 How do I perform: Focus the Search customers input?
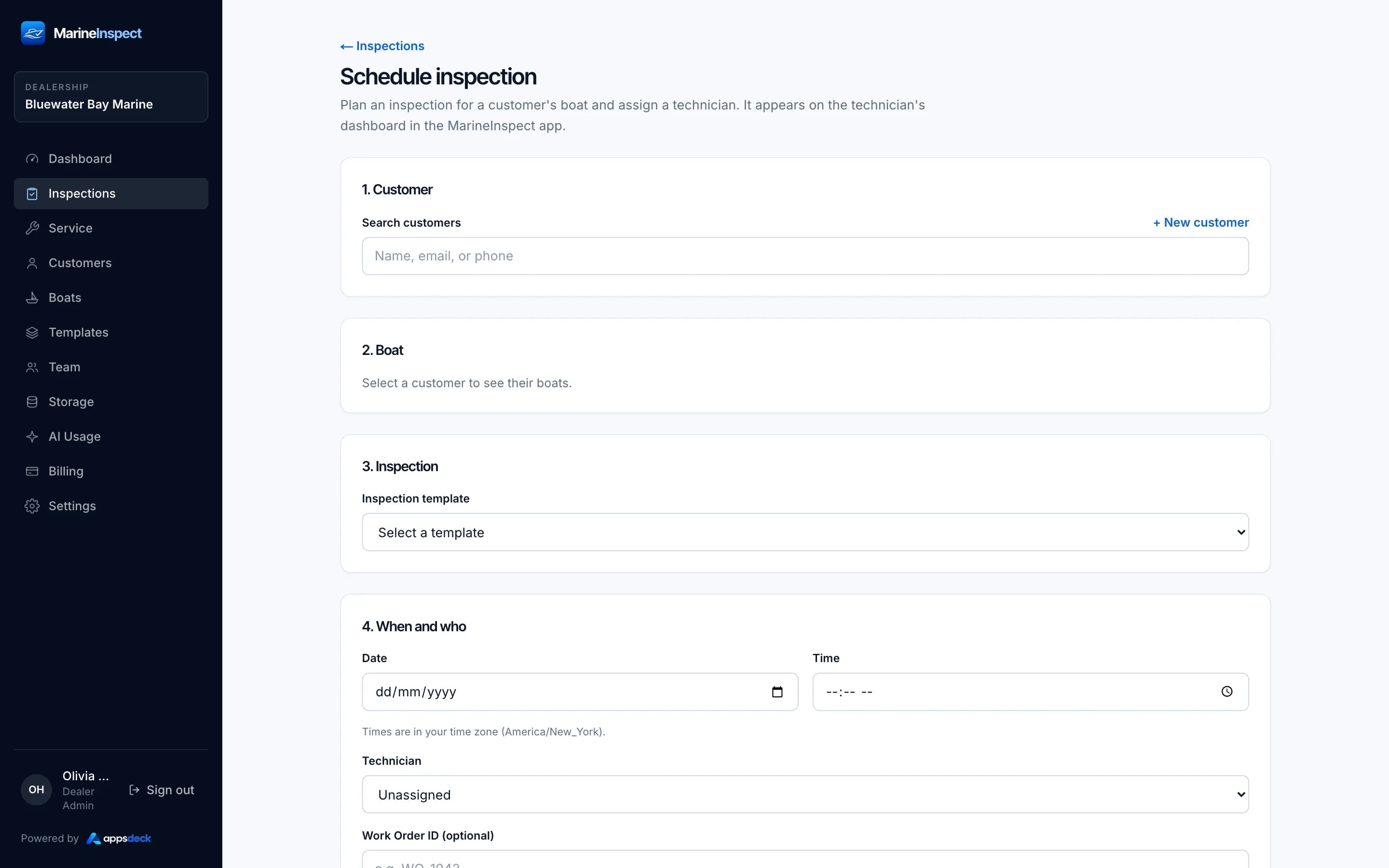[x=804, y=256]
